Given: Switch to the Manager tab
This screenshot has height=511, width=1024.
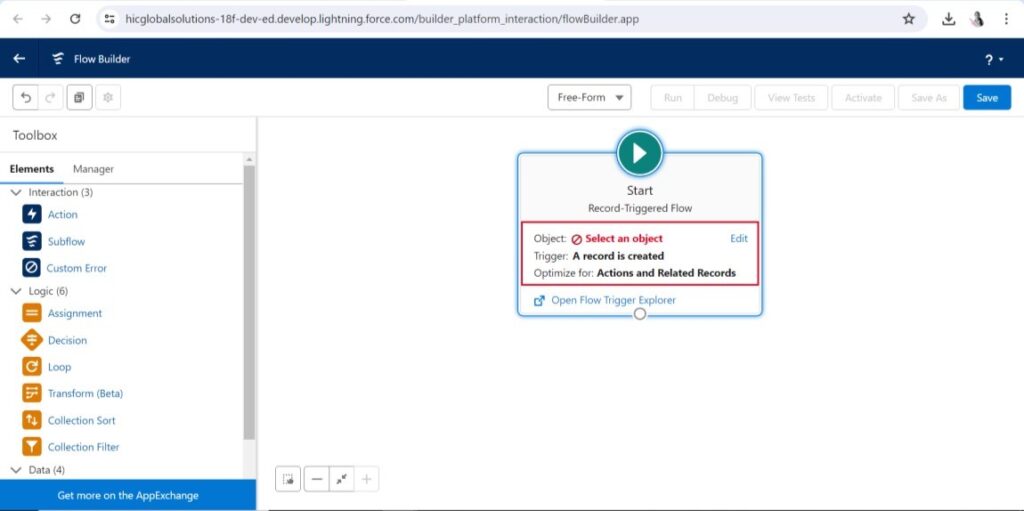Looking at the screenshot, I should [x=93, y=169].
